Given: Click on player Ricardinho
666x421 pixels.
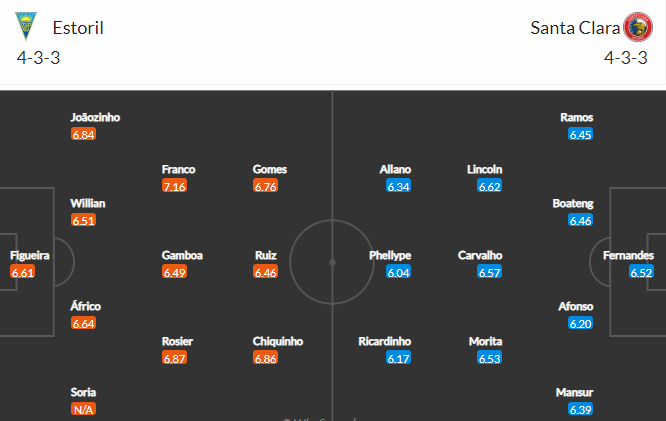Looking at the screenshot, I should 385,341.
